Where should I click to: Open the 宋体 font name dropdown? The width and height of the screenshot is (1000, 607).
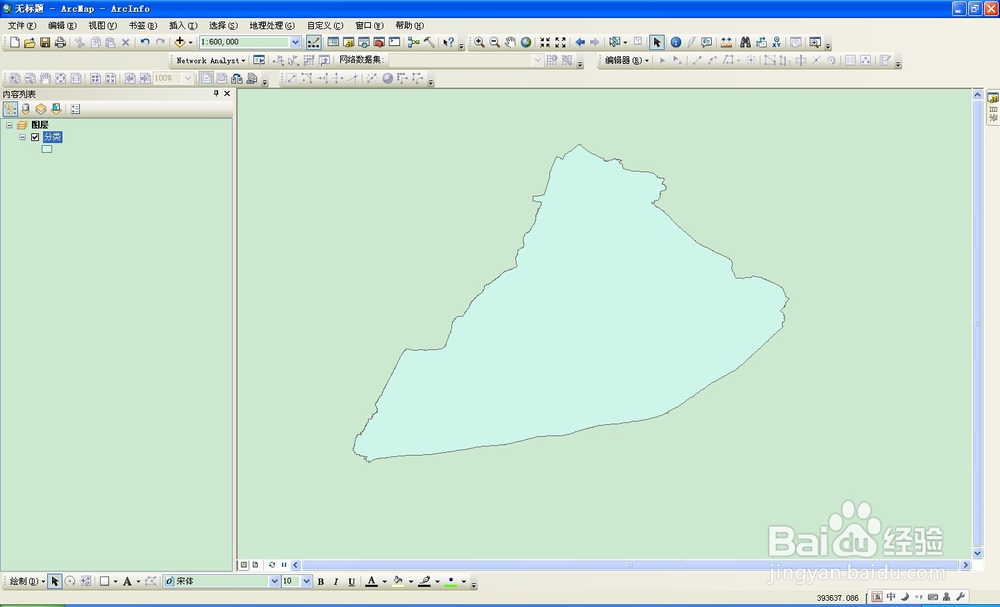pos(274,581)
